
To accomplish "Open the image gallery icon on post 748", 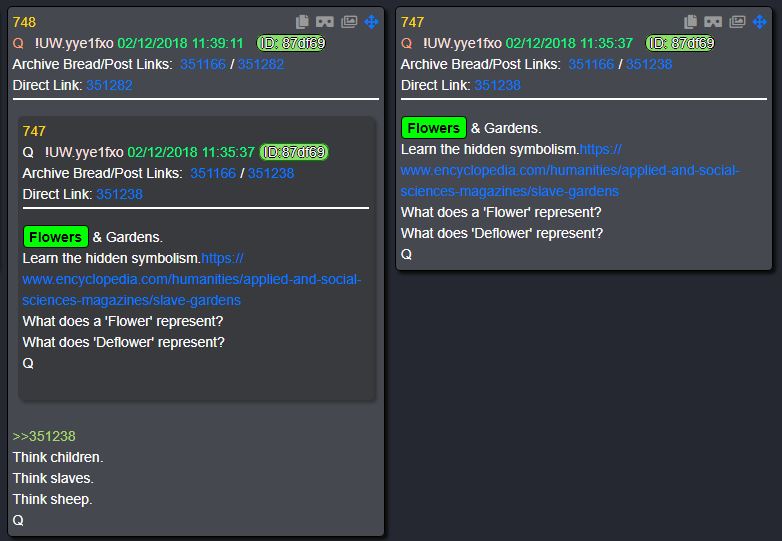I will point(349,22).
